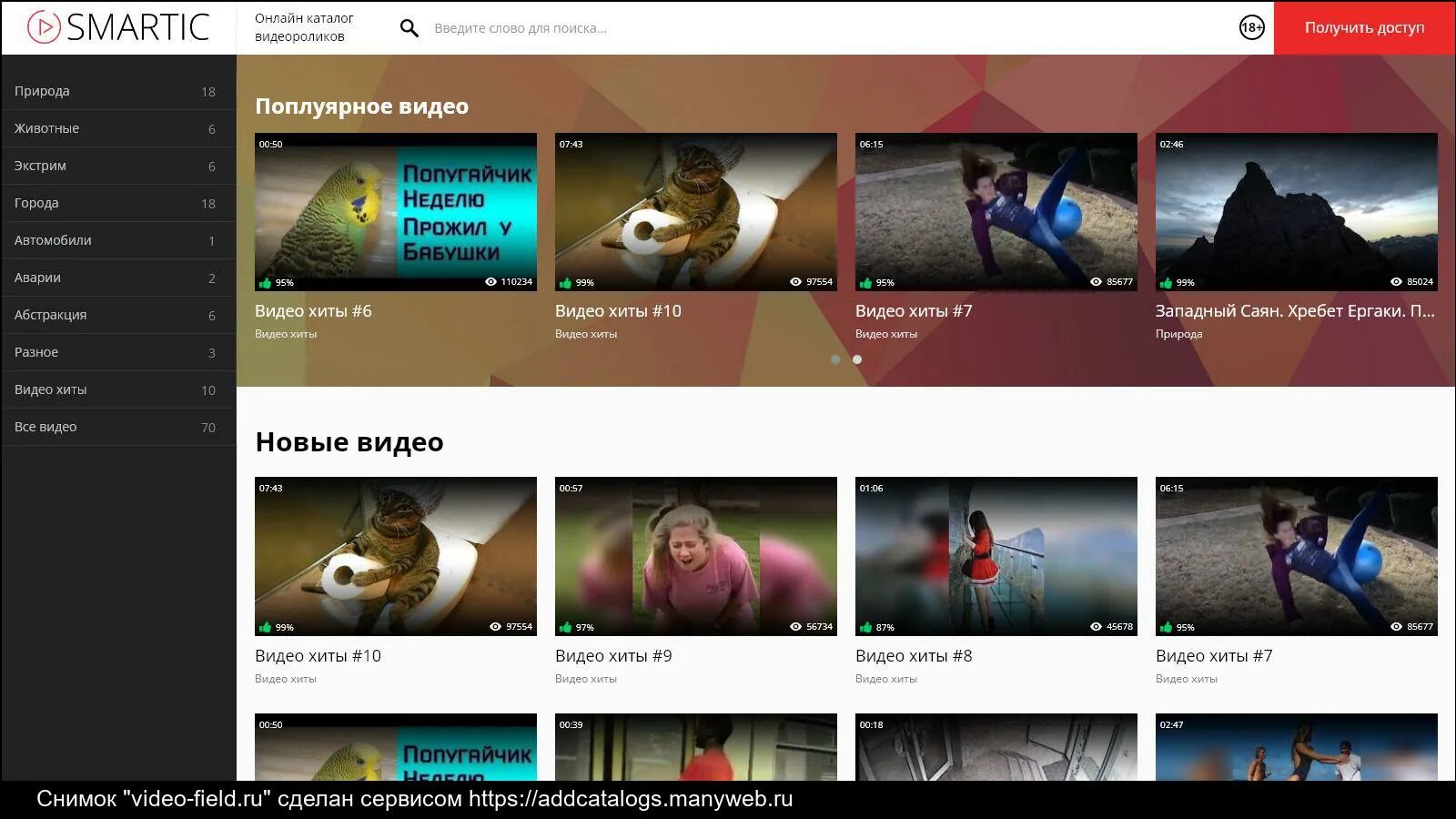
Task: Click thumbs-up icon showing 87% rating
Action: click(x=866, y=627)
